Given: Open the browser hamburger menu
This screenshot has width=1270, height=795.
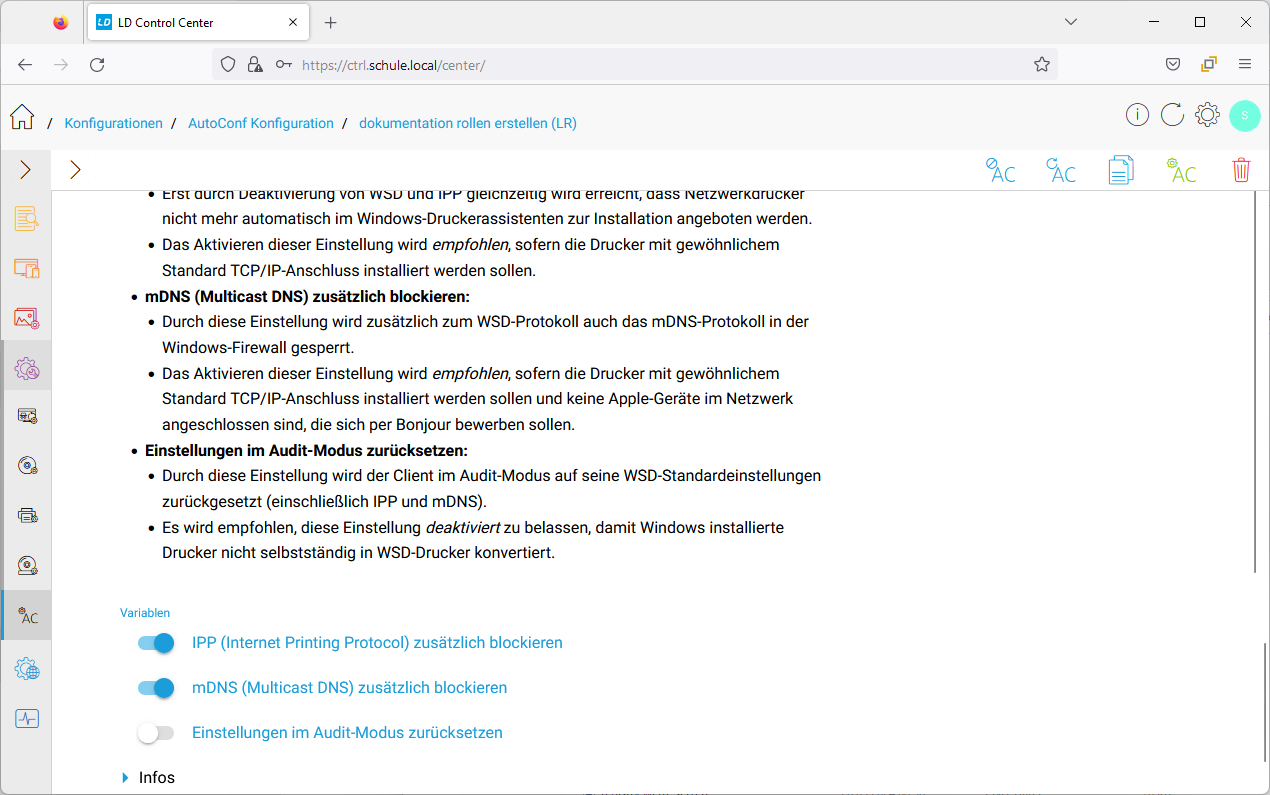Looking at the screenshot, I should (1245, 64).
